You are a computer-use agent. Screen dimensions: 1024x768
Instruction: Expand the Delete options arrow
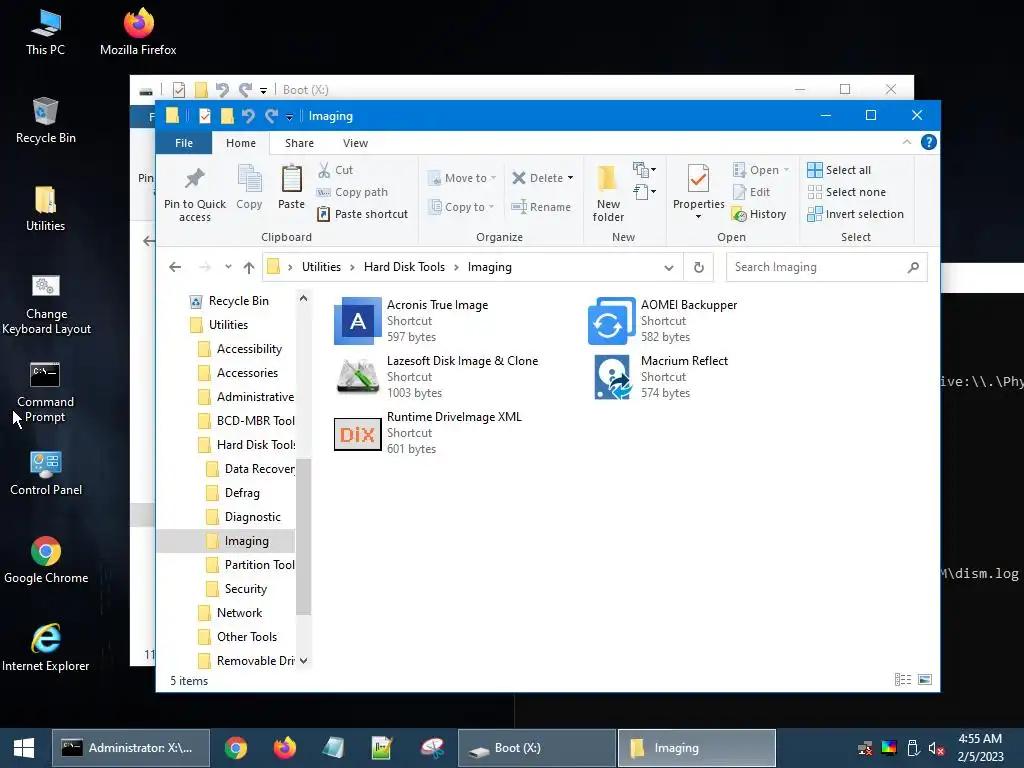point(570,178)
